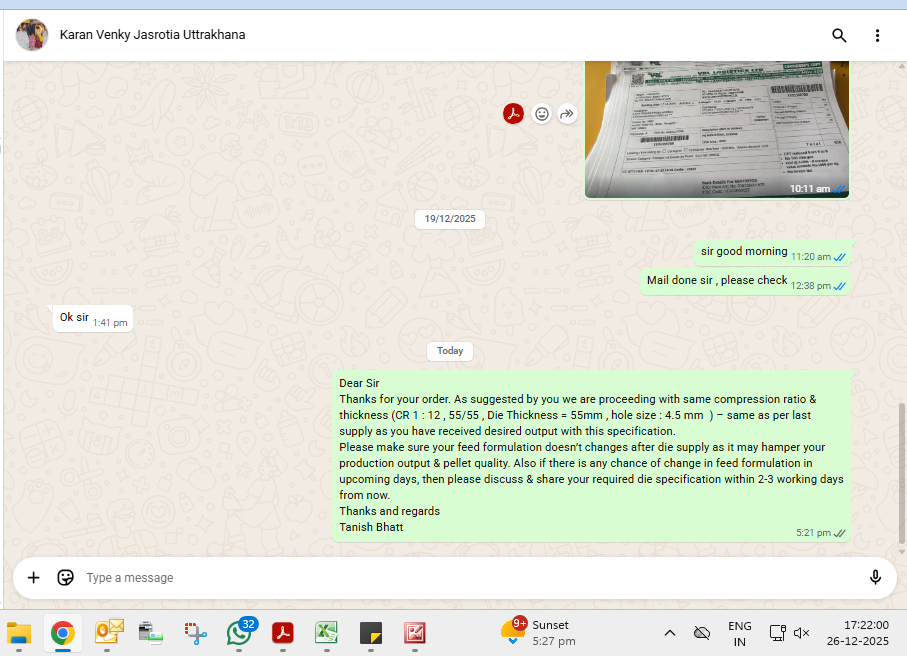Record a voice message with microphone
Screen dimensions: 907x656
pos(875,577)
